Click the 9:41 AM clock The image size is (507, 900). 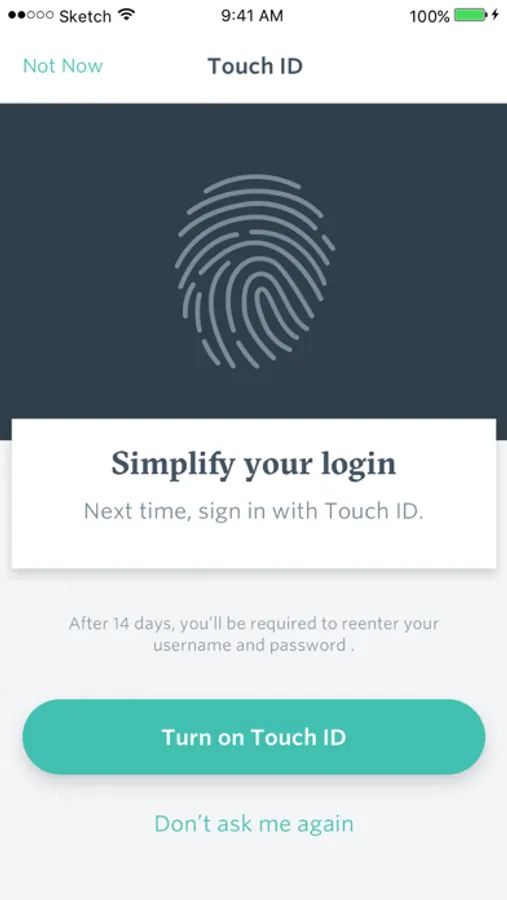tap(252, 16)
